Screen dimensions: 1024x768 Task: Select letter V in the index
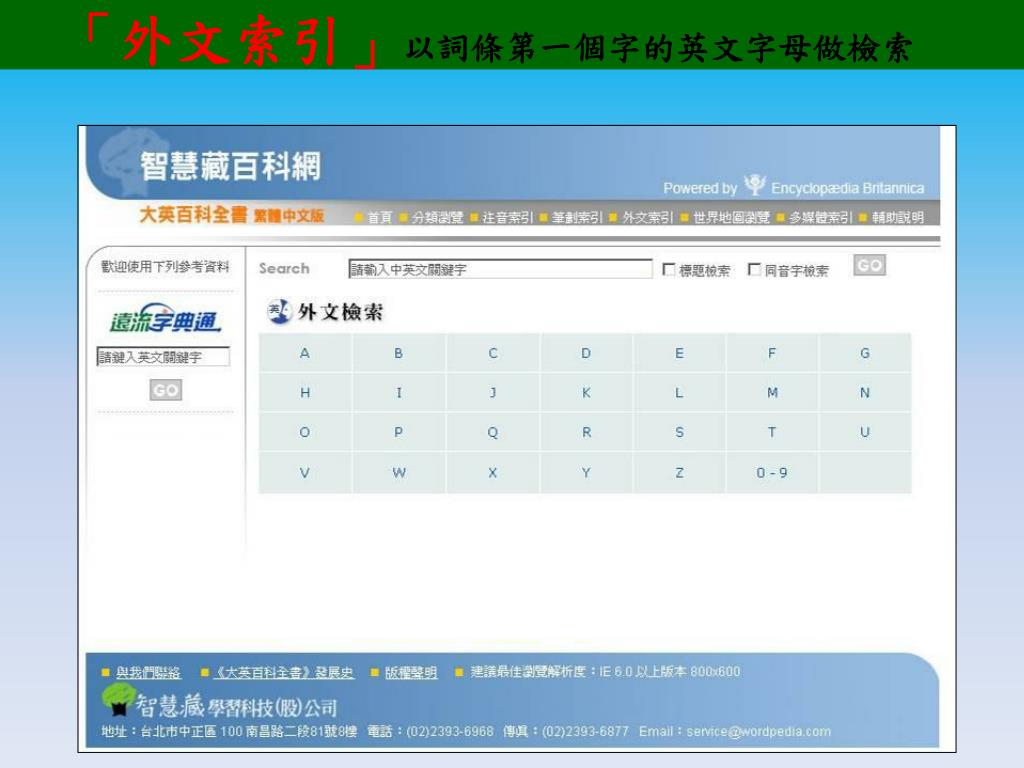pos(304,473)
